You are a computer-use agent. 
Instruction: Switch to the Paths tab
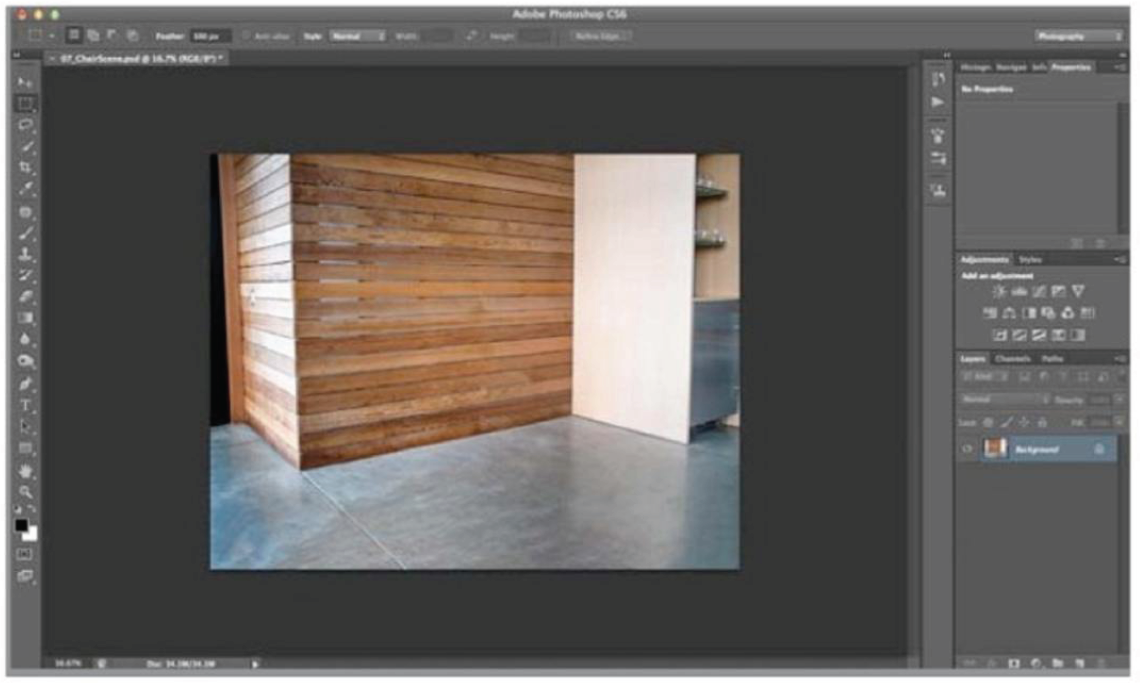point(1053,359)
